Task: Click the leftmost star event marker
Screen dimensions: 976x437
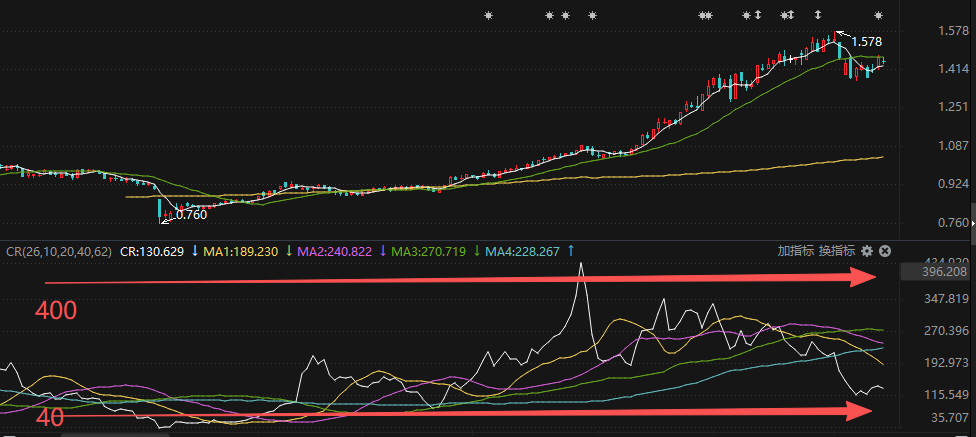Action: (x=488, y=15)
